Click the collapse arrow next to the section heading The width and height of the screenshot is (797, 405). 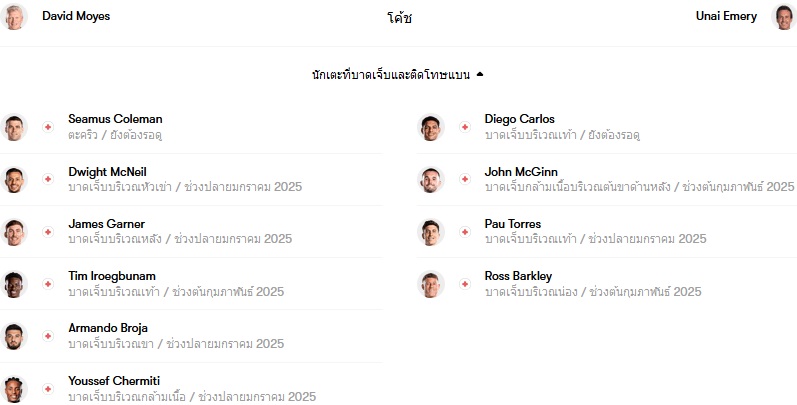tap(479, 75)
